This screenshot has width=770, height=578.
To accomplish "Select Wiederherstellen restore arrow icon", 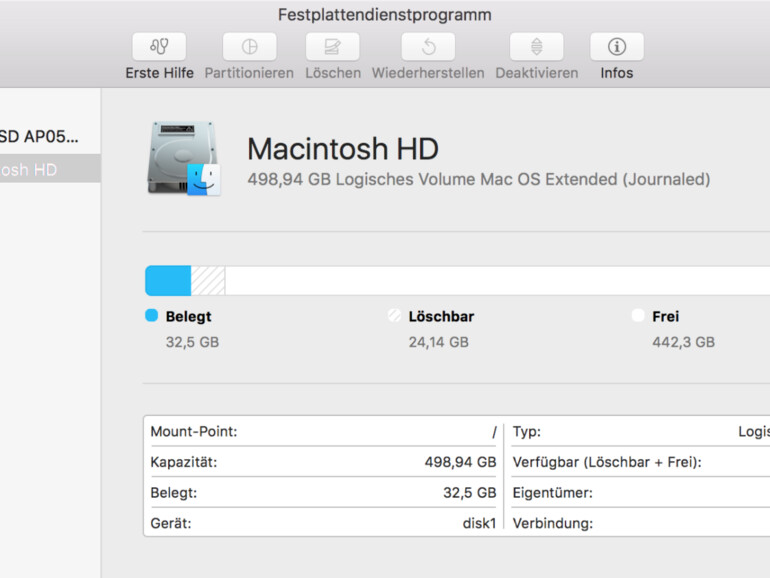I will [x=428, y=47].
